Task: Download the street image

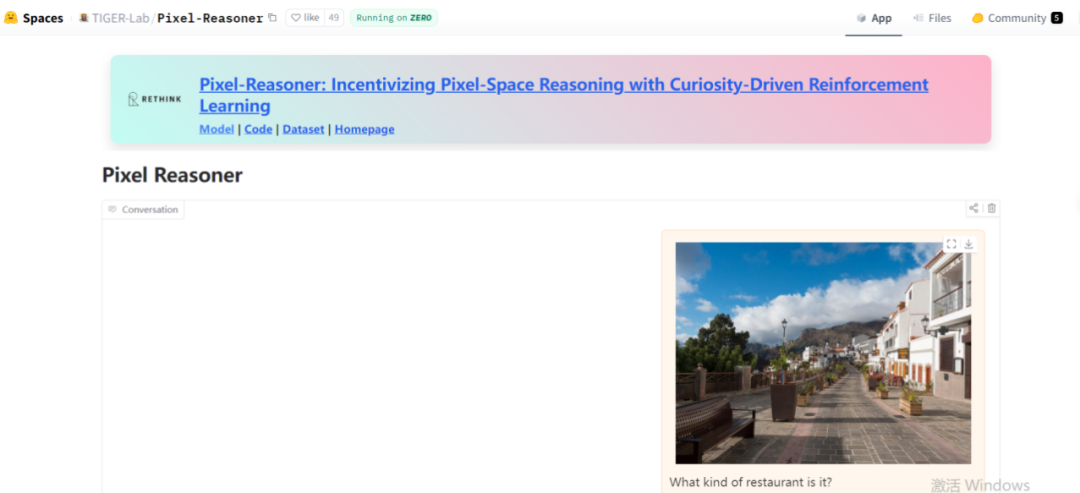Action: pyautogui.click(x=968, y=244)
